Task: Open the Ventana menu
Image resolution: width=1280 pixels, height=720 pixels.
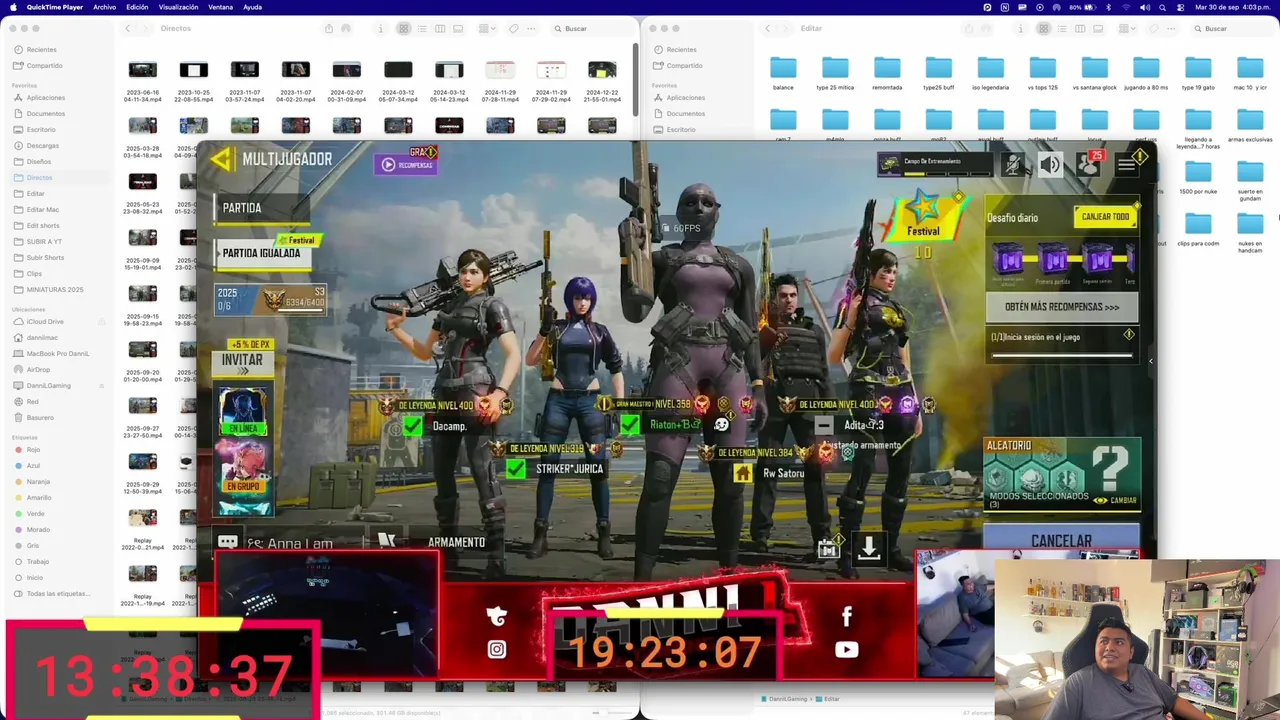Action: coord(220,7)
